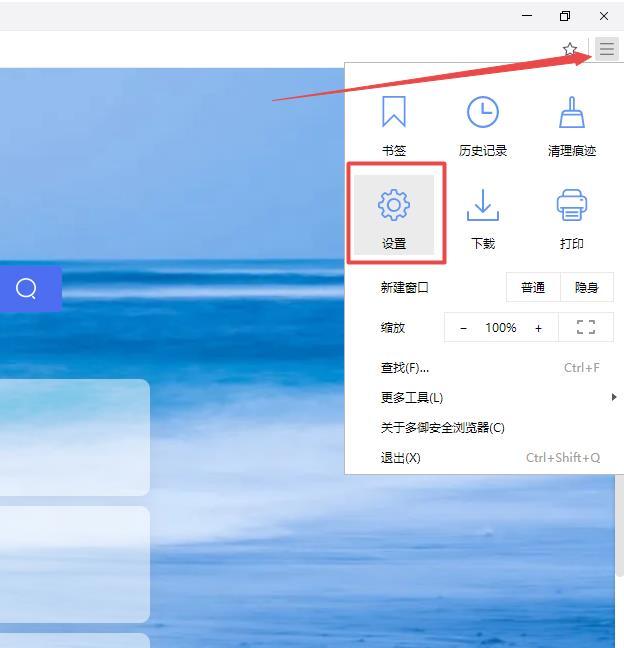Viewport: 624px width, 648px height.
Task: Expand the More tools submenu arrow
Action: click(614, 397)
